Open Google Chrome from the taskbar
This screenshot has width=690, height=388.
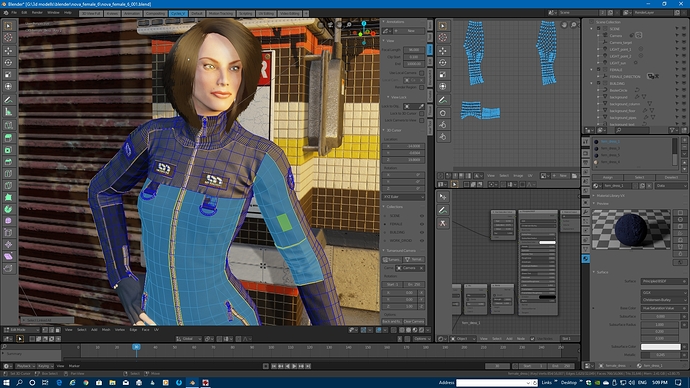point(86,383)
